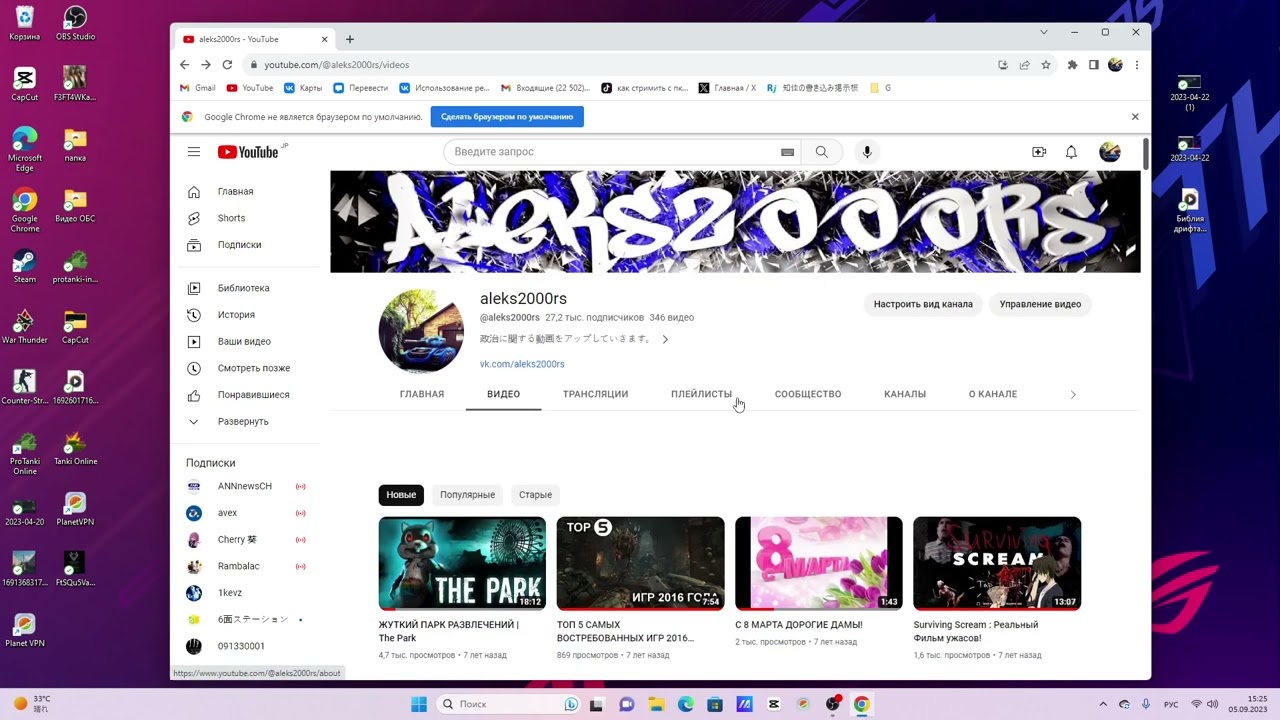
Task: Select OBS Studio desktop shortcut
Action: point(75,24)
